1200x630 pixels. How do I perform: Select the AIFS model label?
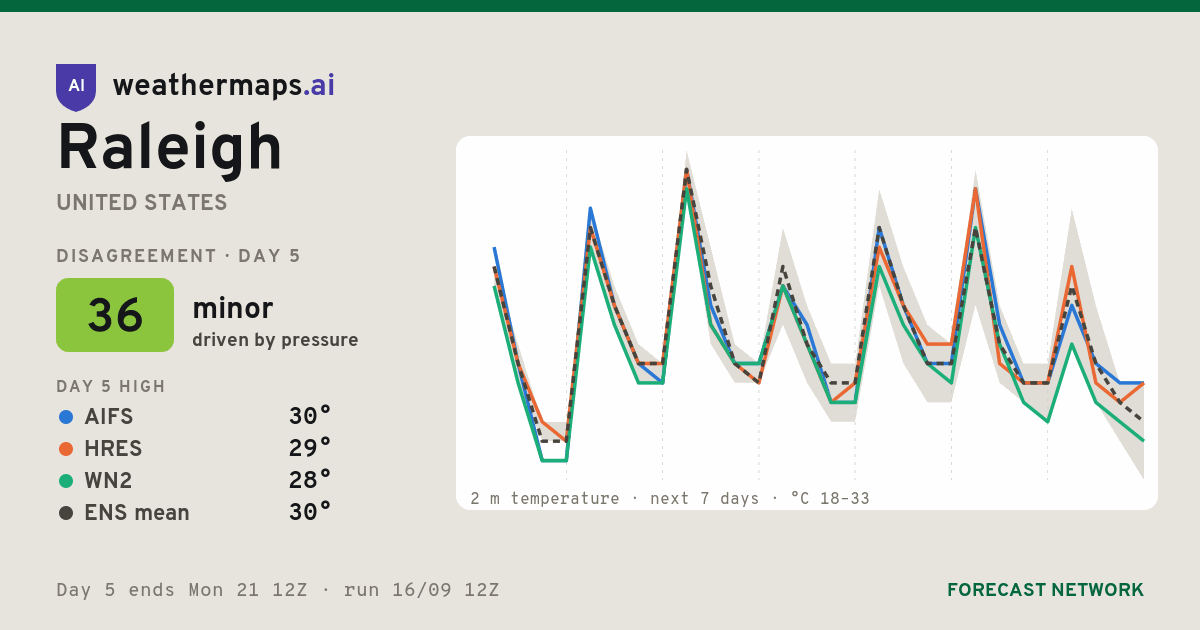[109, 417]
